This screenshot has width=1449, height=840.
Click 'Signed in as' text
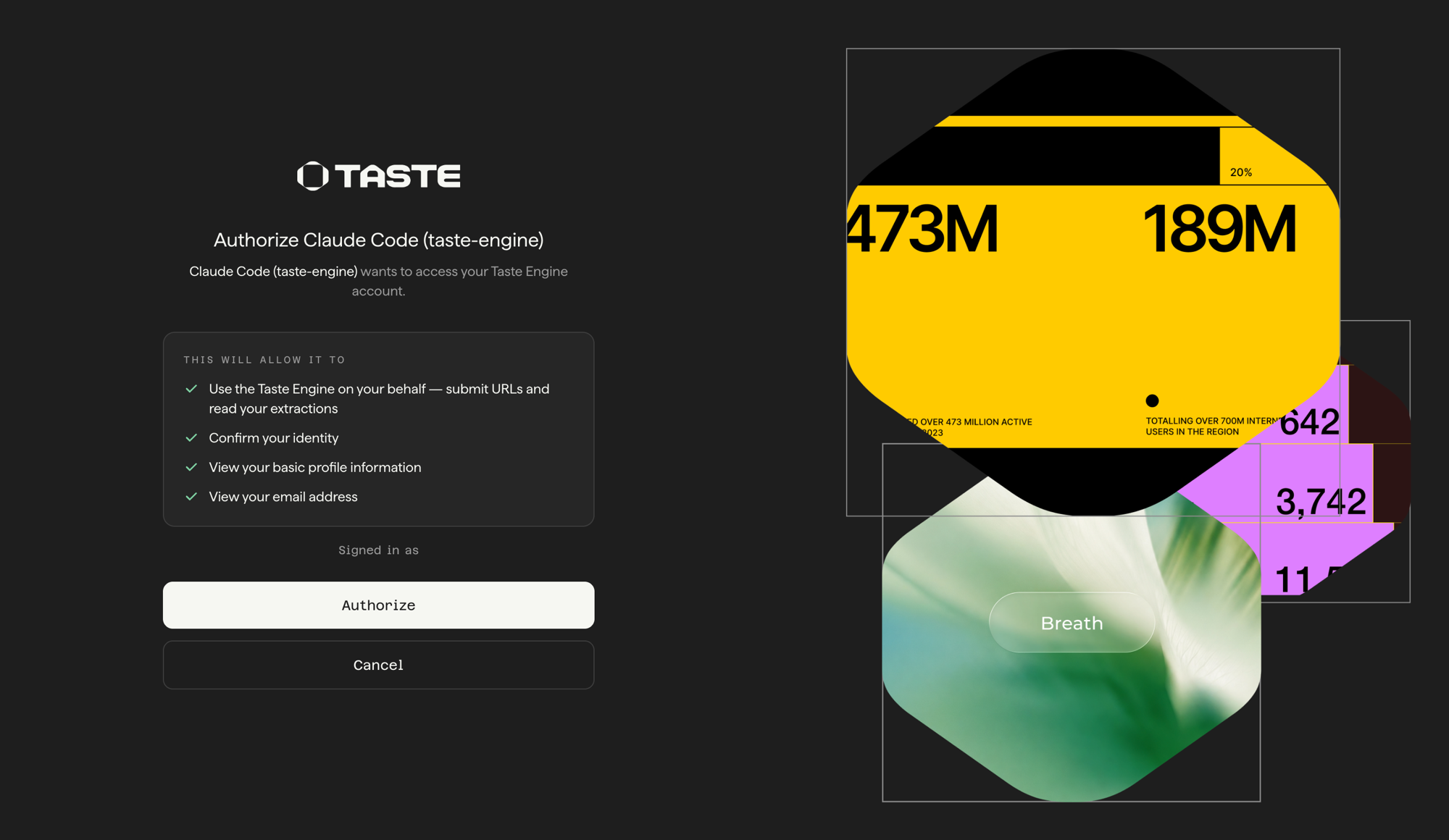pyautogui.click(x=378, y=550)
